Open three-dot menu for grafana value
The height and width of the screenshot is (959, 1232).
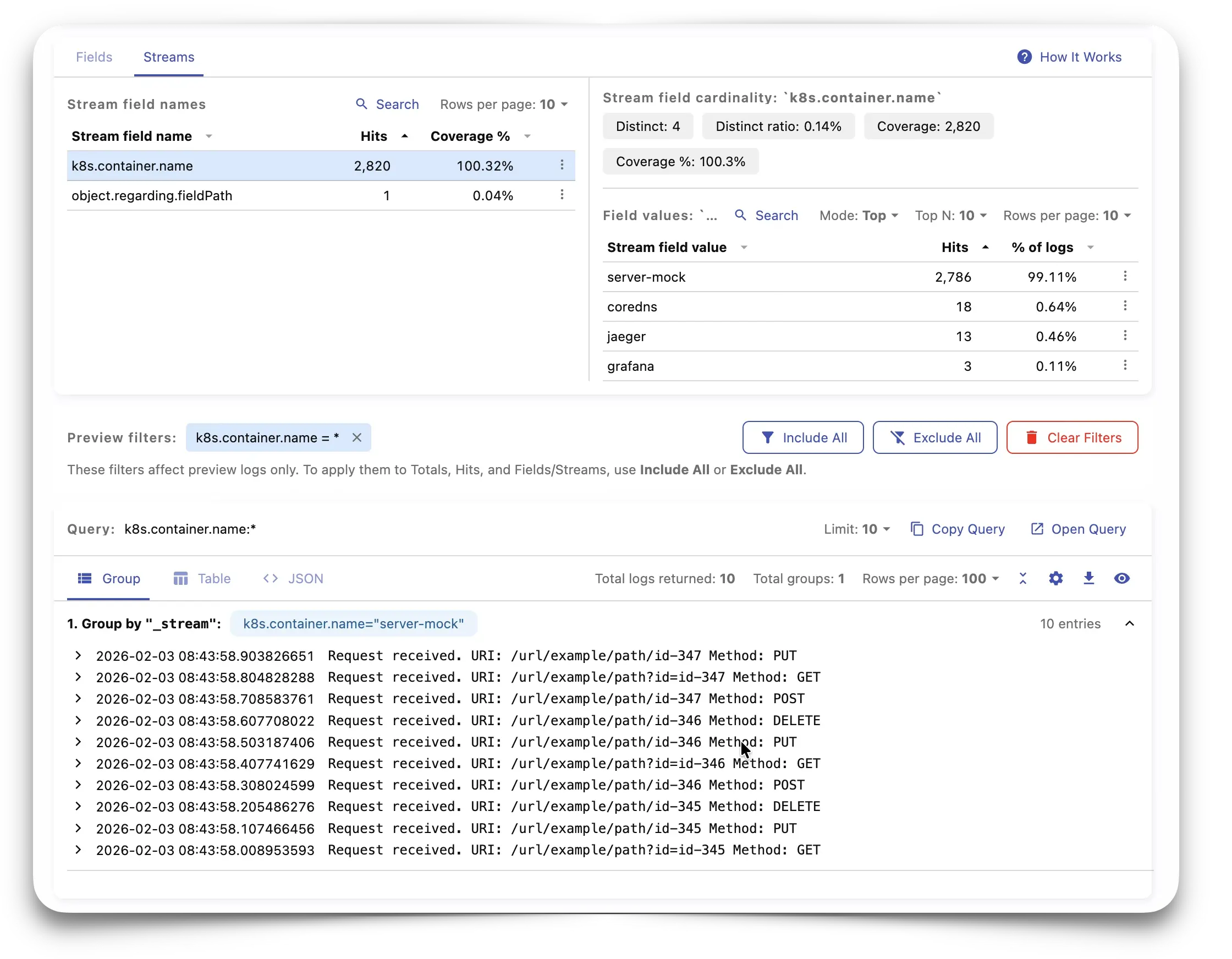point(1125,365)
